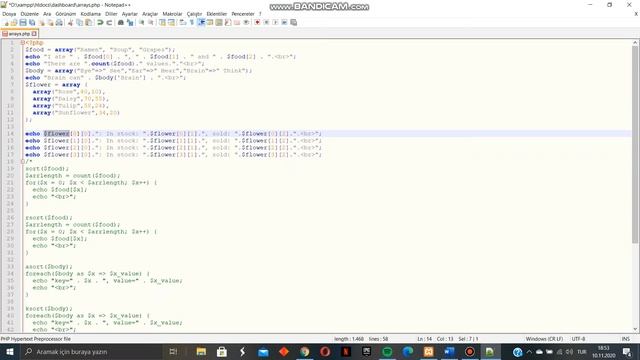Undo the last edit
This screenshot has width=640, height=360.
(100, 22)
